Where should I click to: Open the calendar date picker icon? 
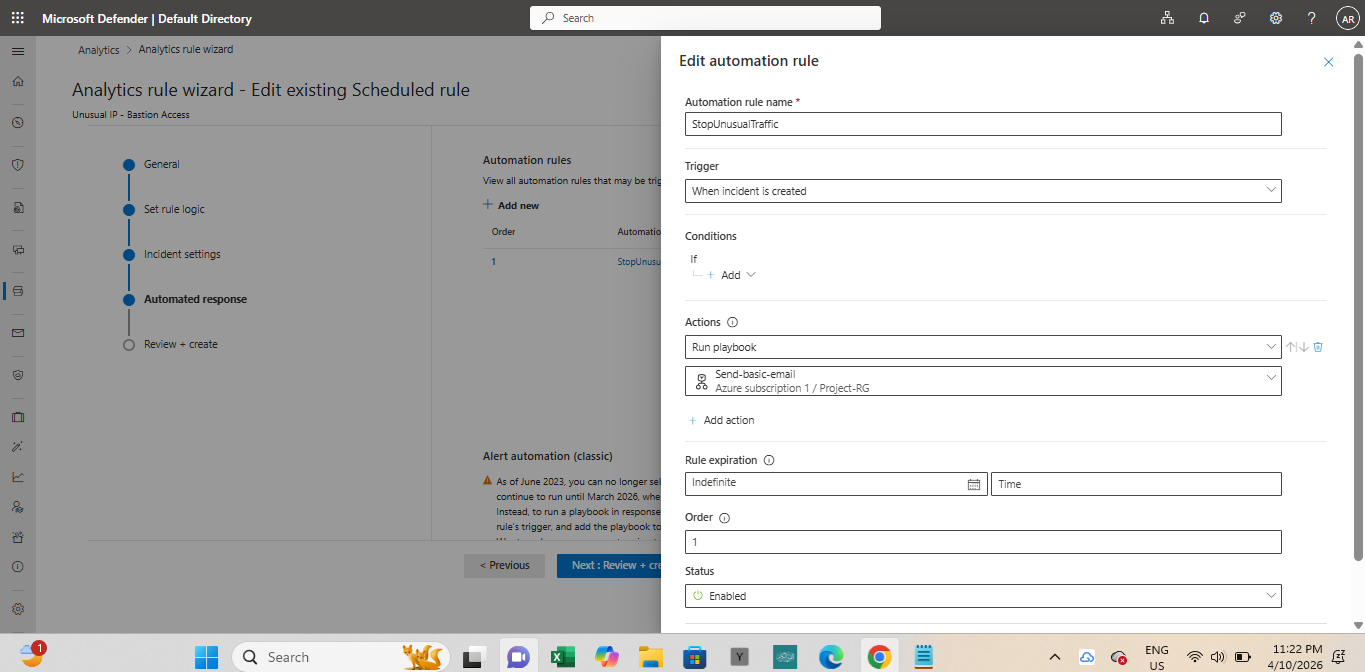pyautogui.click(x=974, y=484)
